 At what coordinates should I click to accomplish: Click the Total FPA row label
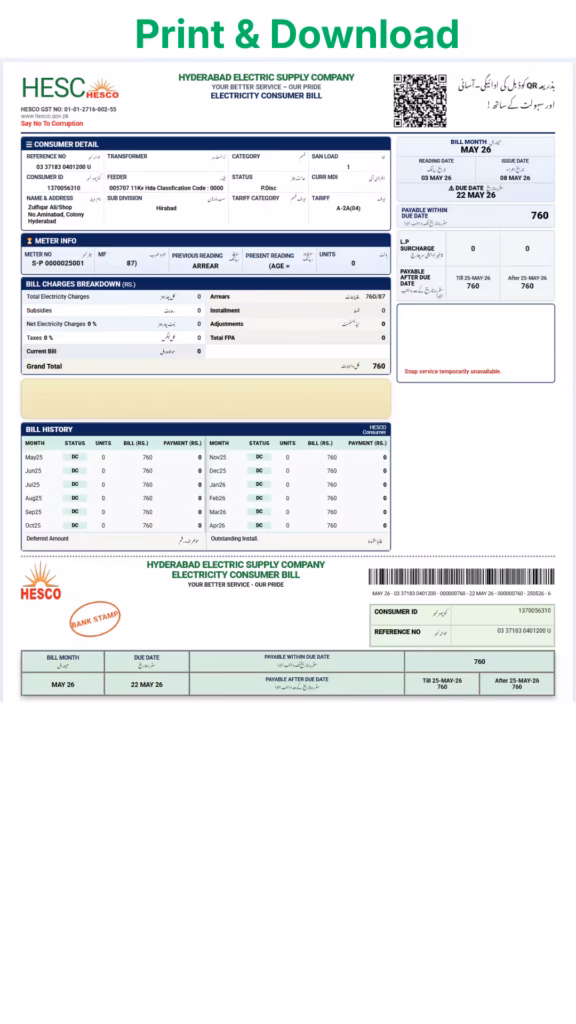(x=223, y=338)
